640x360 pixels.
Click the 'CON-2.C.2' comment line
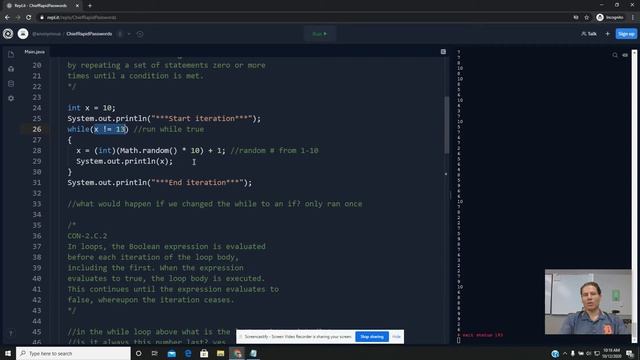pyautogui.click(x=87, y=236)
